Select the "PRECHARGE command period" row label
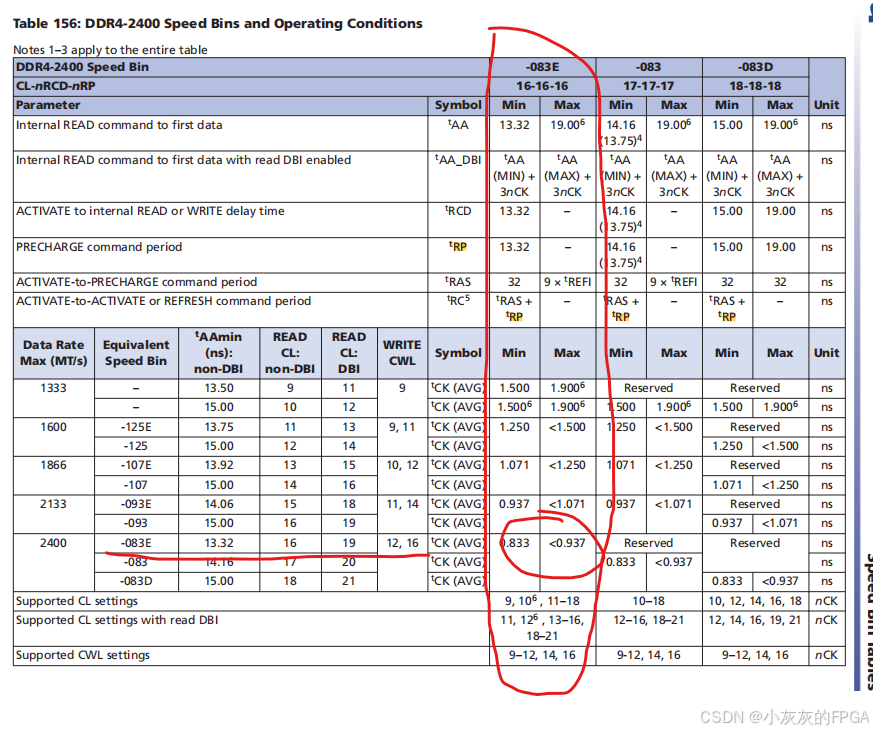 click(x=99, y=247)
